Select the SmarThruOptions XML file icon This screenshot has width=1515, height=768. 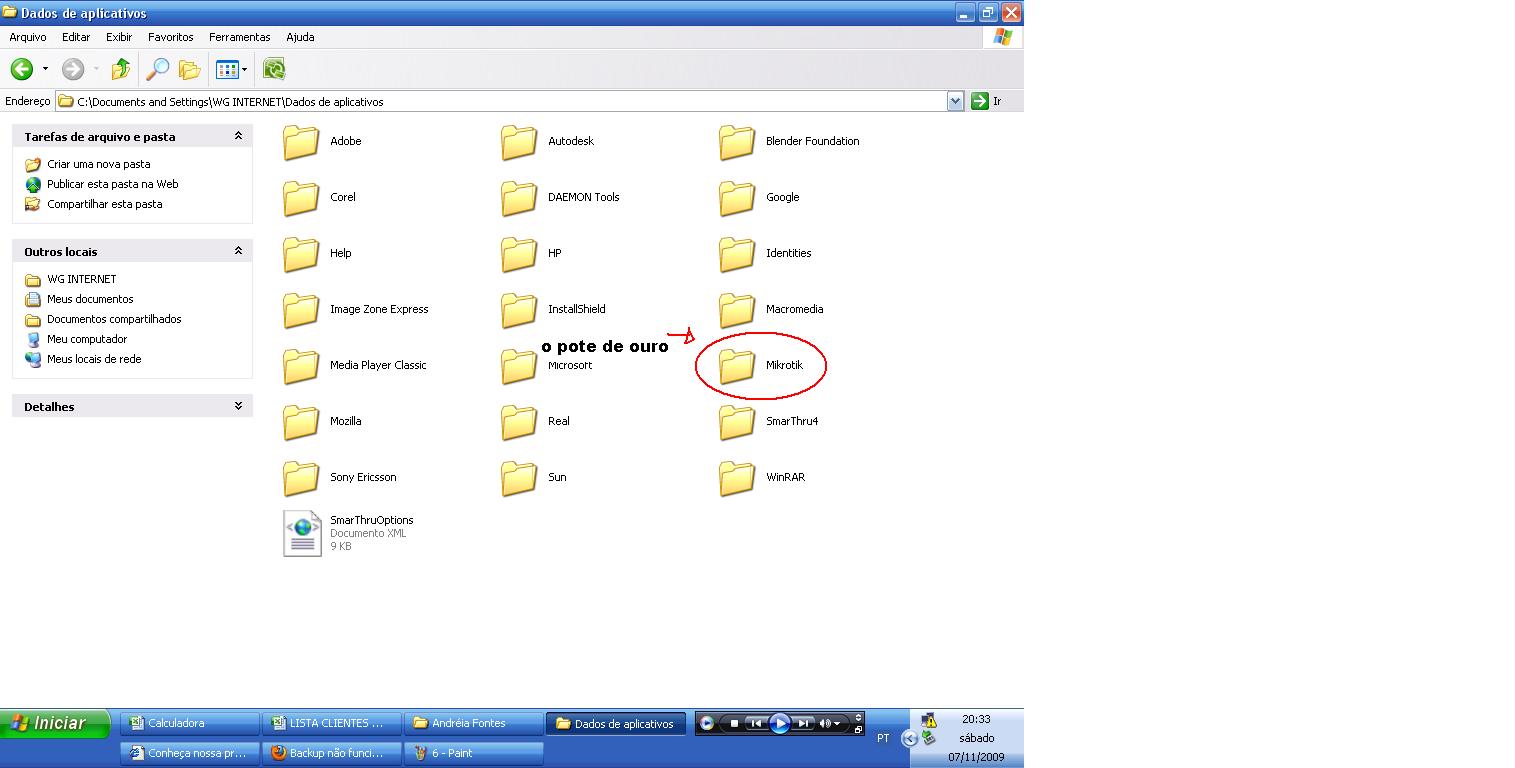click(302, 533)
